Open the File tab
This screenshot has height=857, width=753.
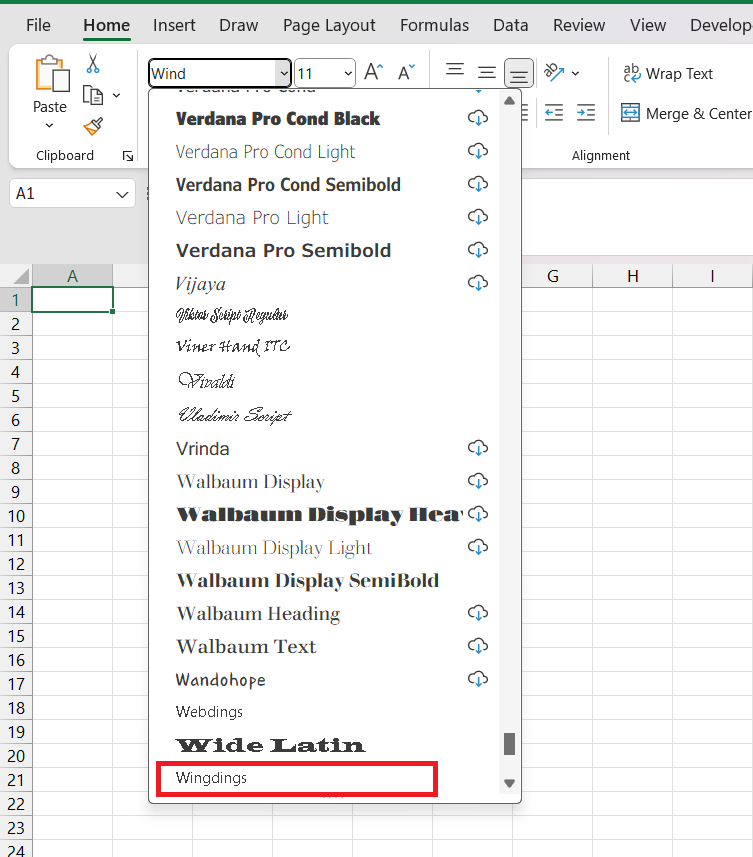38,25
